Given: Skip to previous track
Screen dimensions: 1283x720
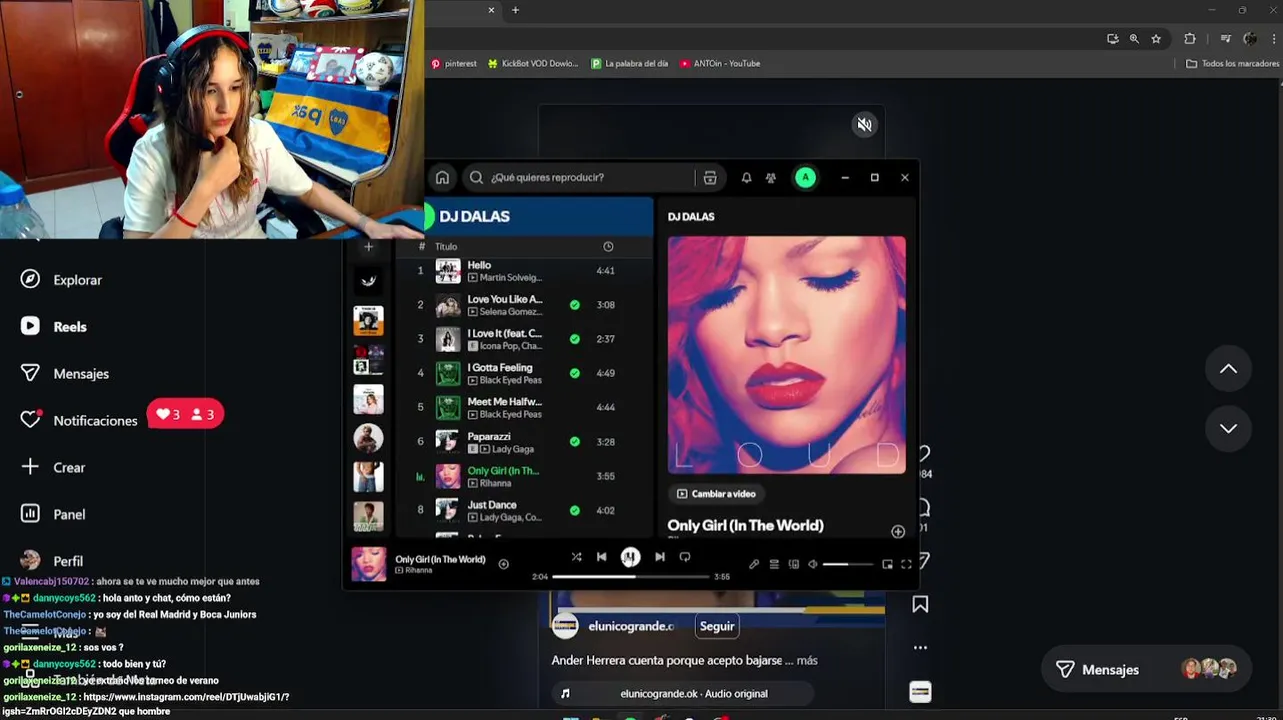Looking at the screenshot, I should point(601,557).
